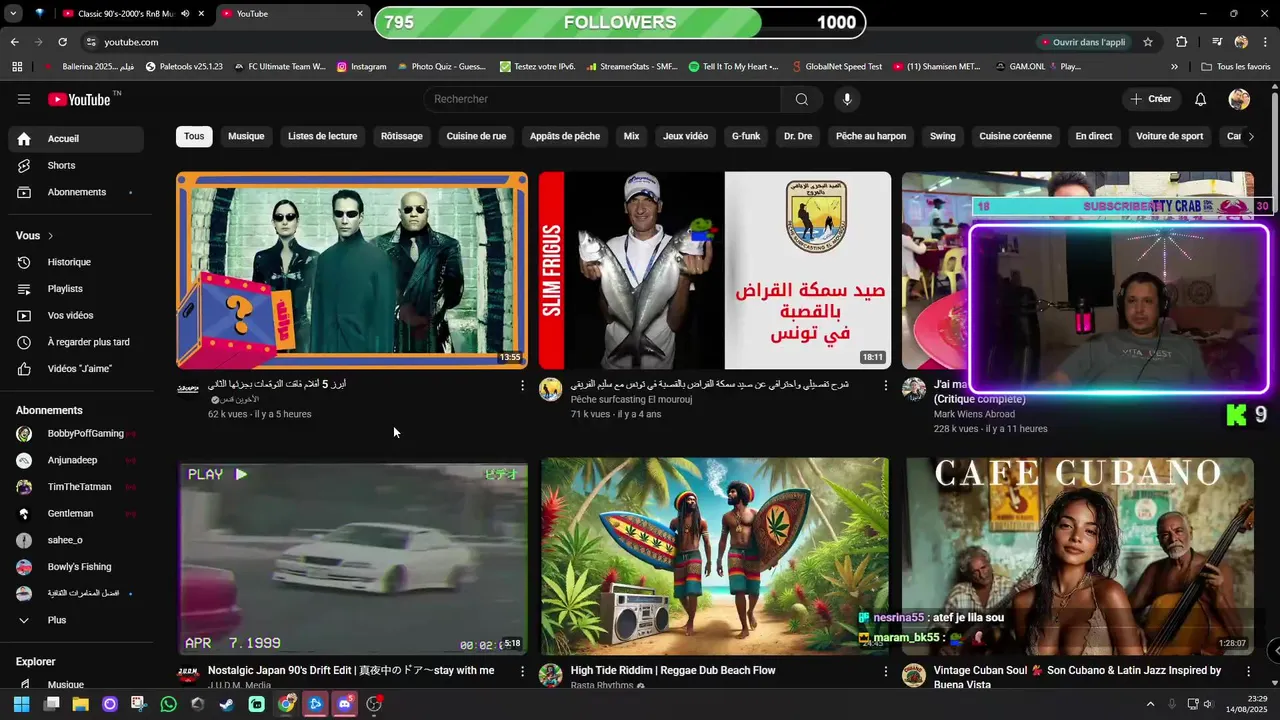Open Steam from the taskbar
The height and width of the screenshot is (720, 1280).
coord(227,704)
